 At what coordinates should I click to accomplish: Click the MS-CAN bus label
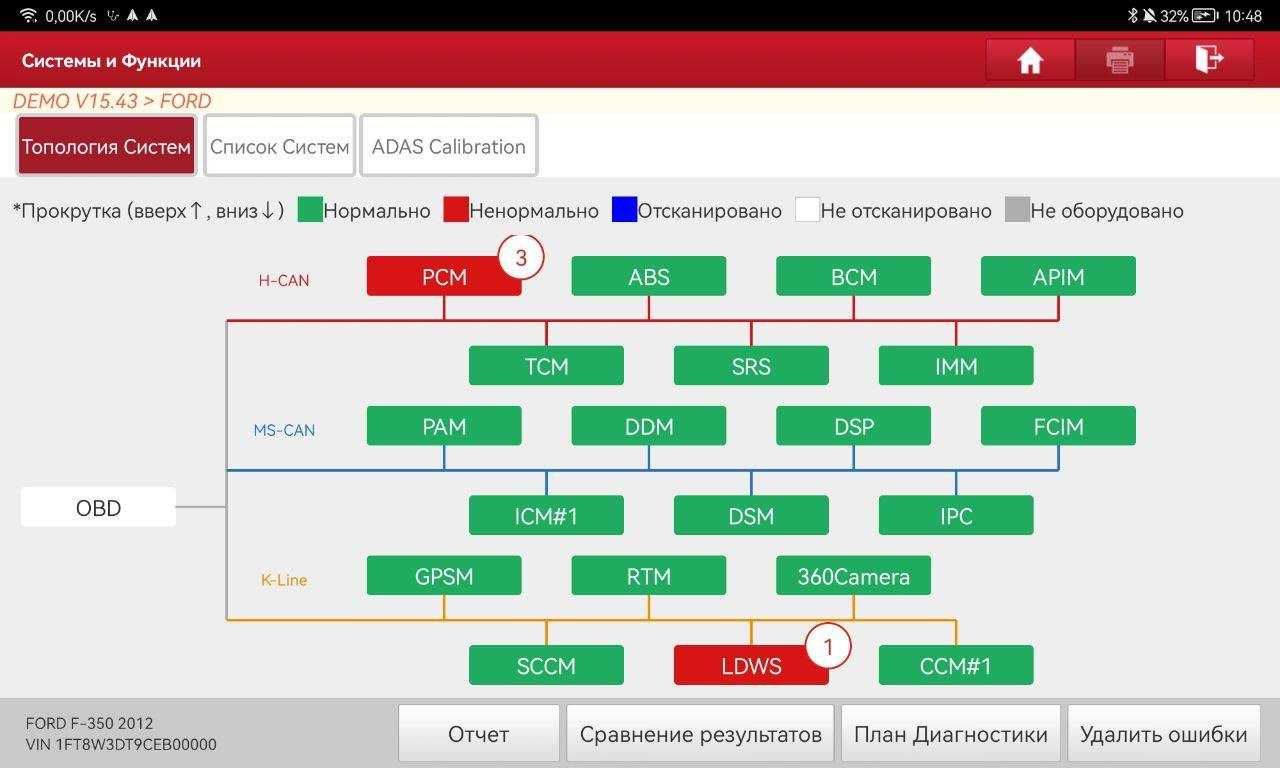click(284, 430)
